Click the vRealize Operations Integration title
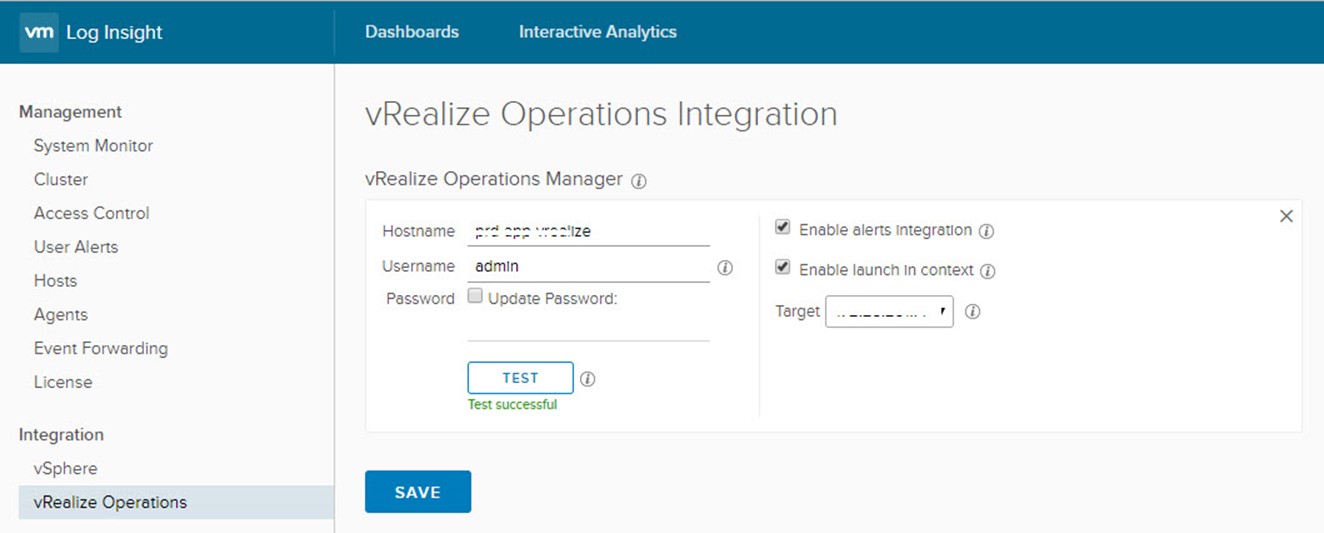The height and width of the screenshot is (533, 1324). 601,114
